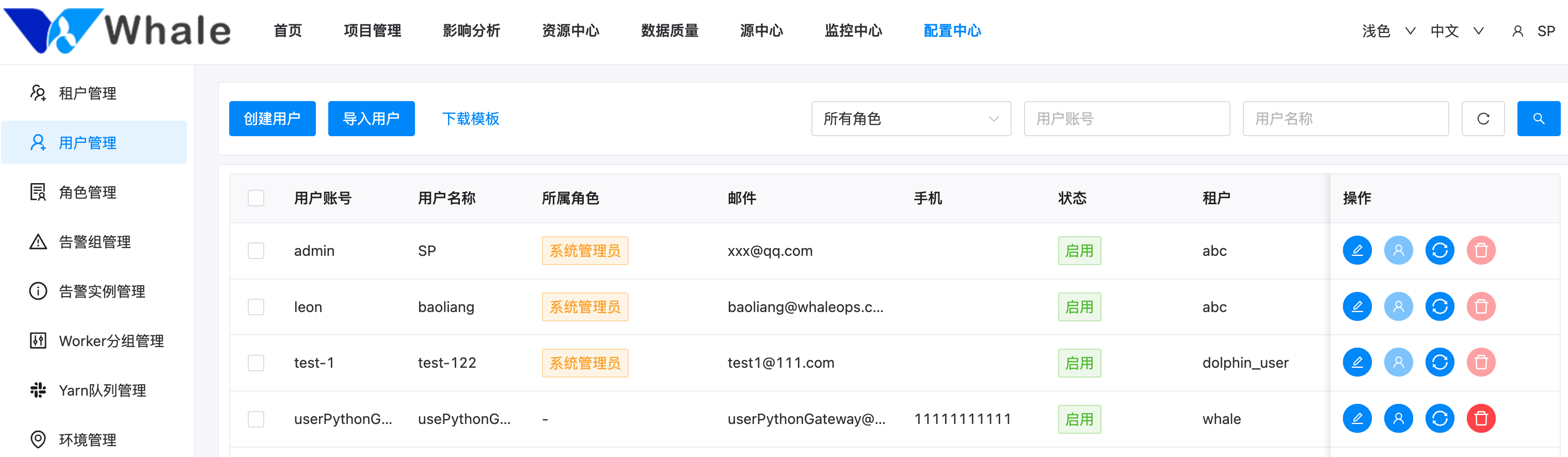Check the checkbox for admin row
Viewport: 1568px width, 457px height.
tap(255, 251)
